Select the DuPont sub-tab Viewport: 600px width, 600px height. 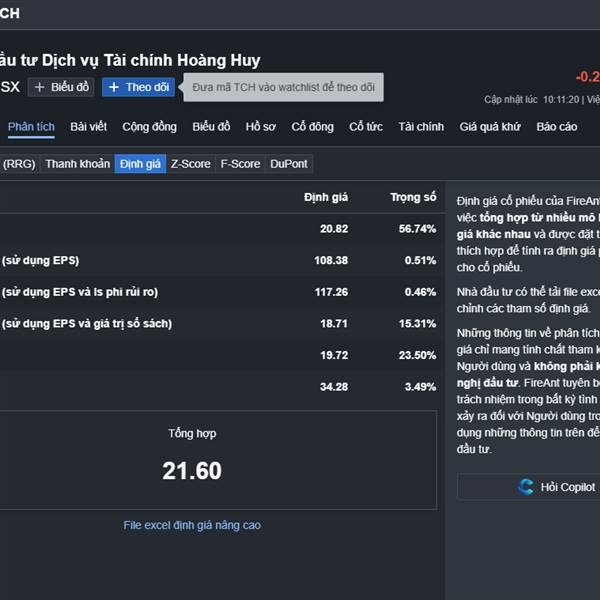pyautogui.click(x=289, y=164)
